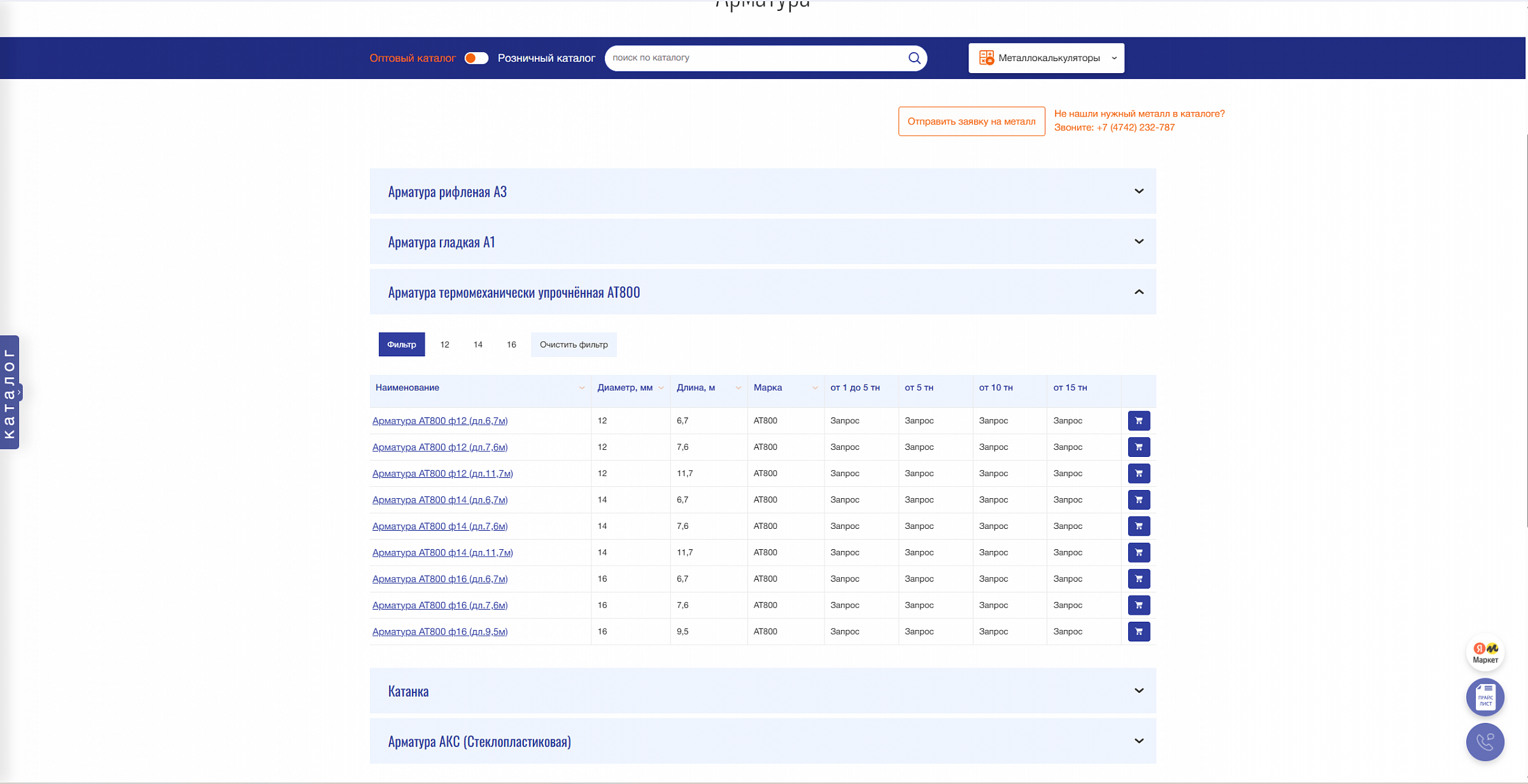Click the phone callback floating icon
This screenshot has width=1528, height=784.
1485,741
